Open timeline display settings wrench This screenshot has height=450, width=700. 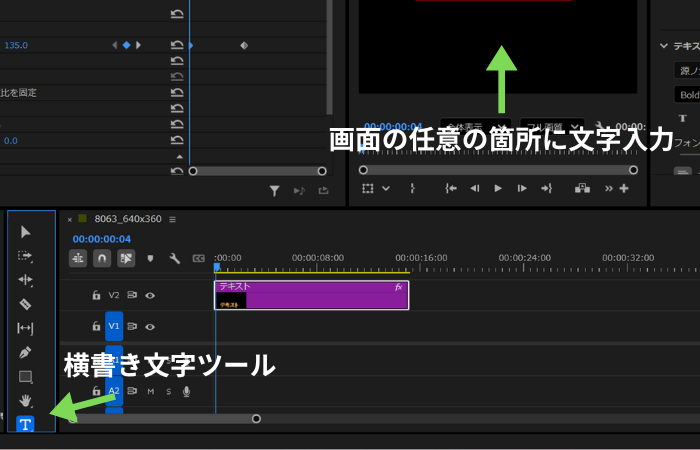175,258
